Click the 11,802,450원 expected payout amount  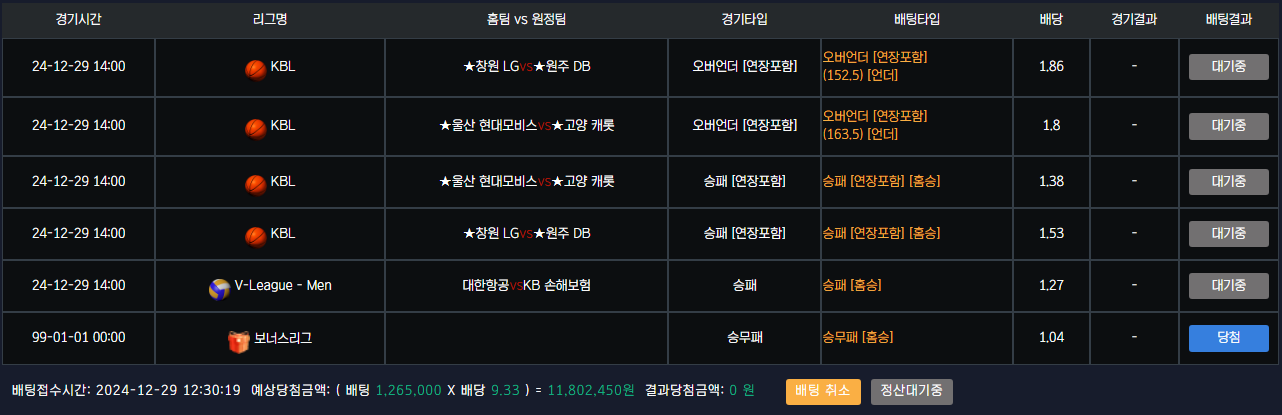(591, 390)
